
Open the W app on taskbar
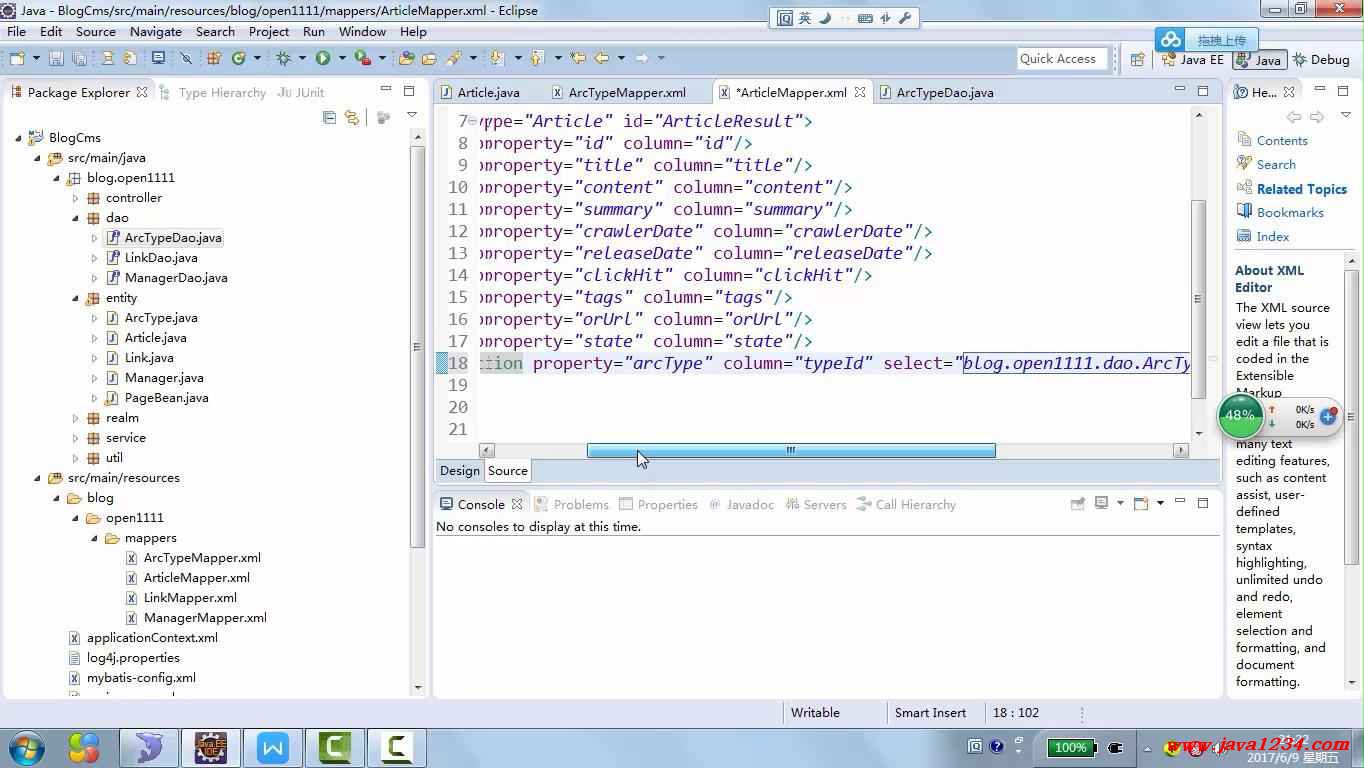pyautogui.click(x=272, y=748)
